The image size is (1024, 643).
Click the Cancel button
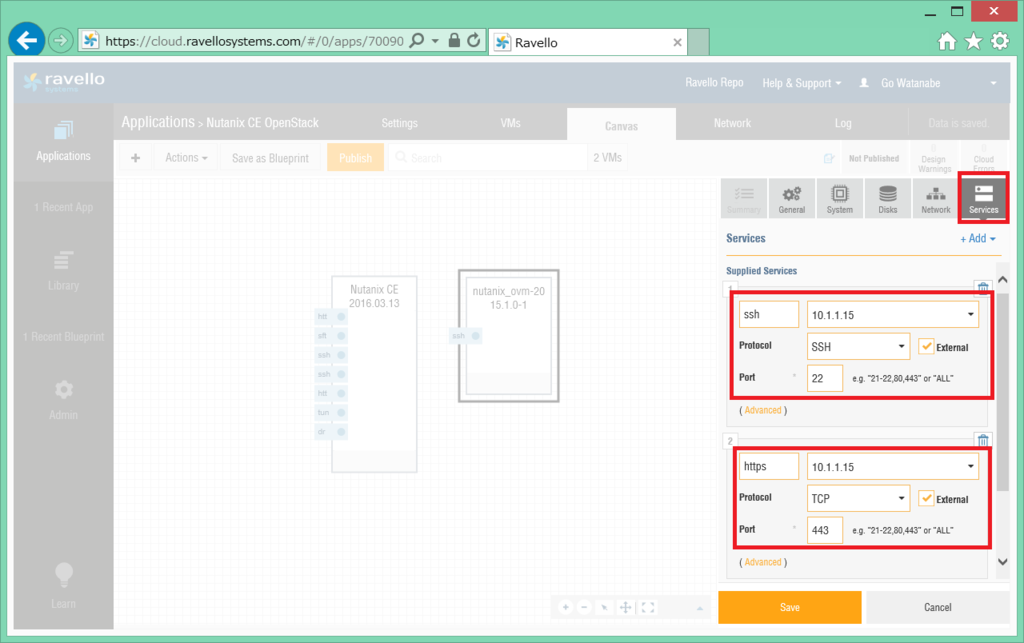click(937, 607)
